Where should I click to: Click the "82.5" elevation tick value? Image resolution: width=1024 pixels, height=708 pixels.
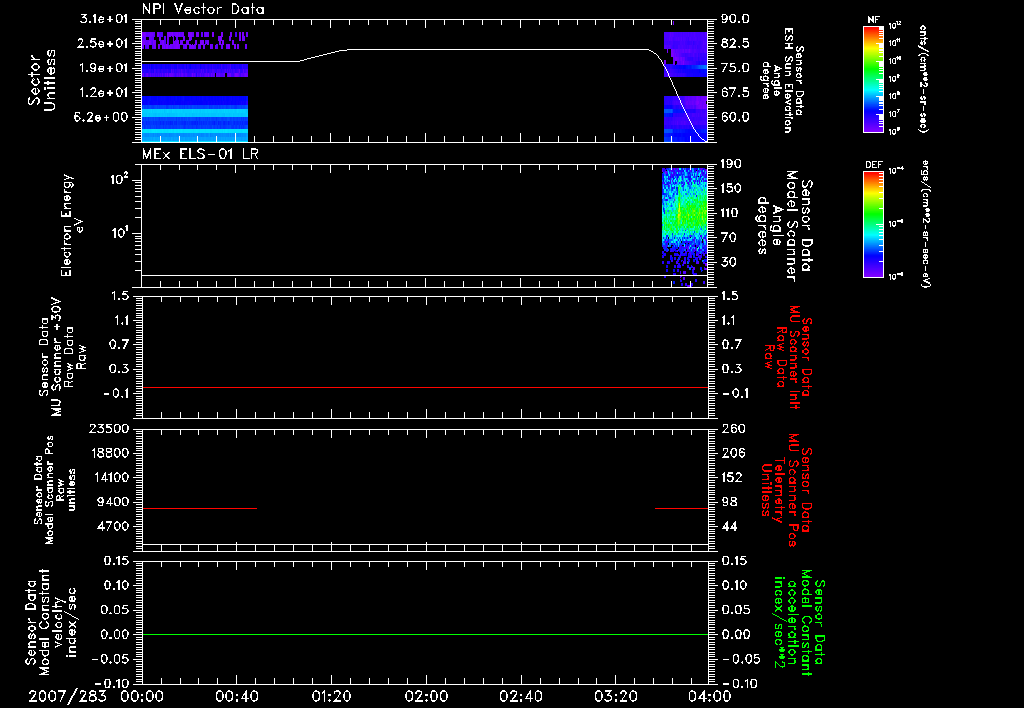(735, 43)
